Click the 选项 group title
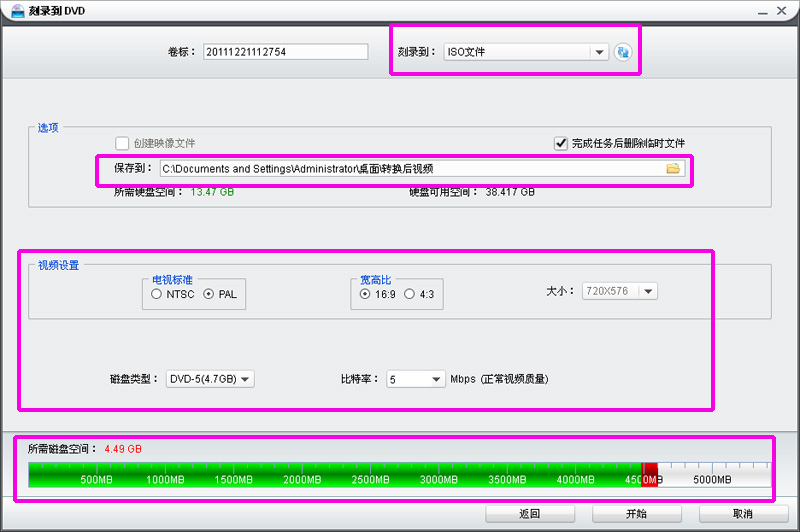 pyautogui.click(x=48, y=128)
